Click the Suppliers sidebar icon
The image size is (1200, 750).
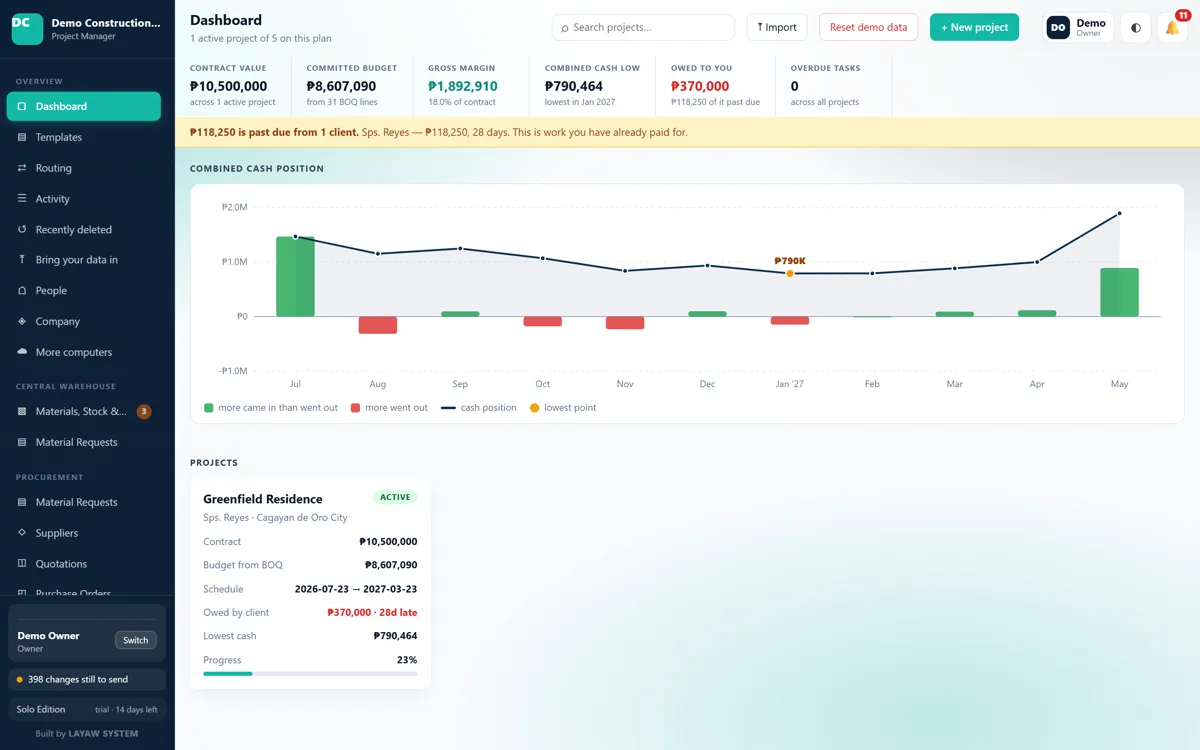22,533
